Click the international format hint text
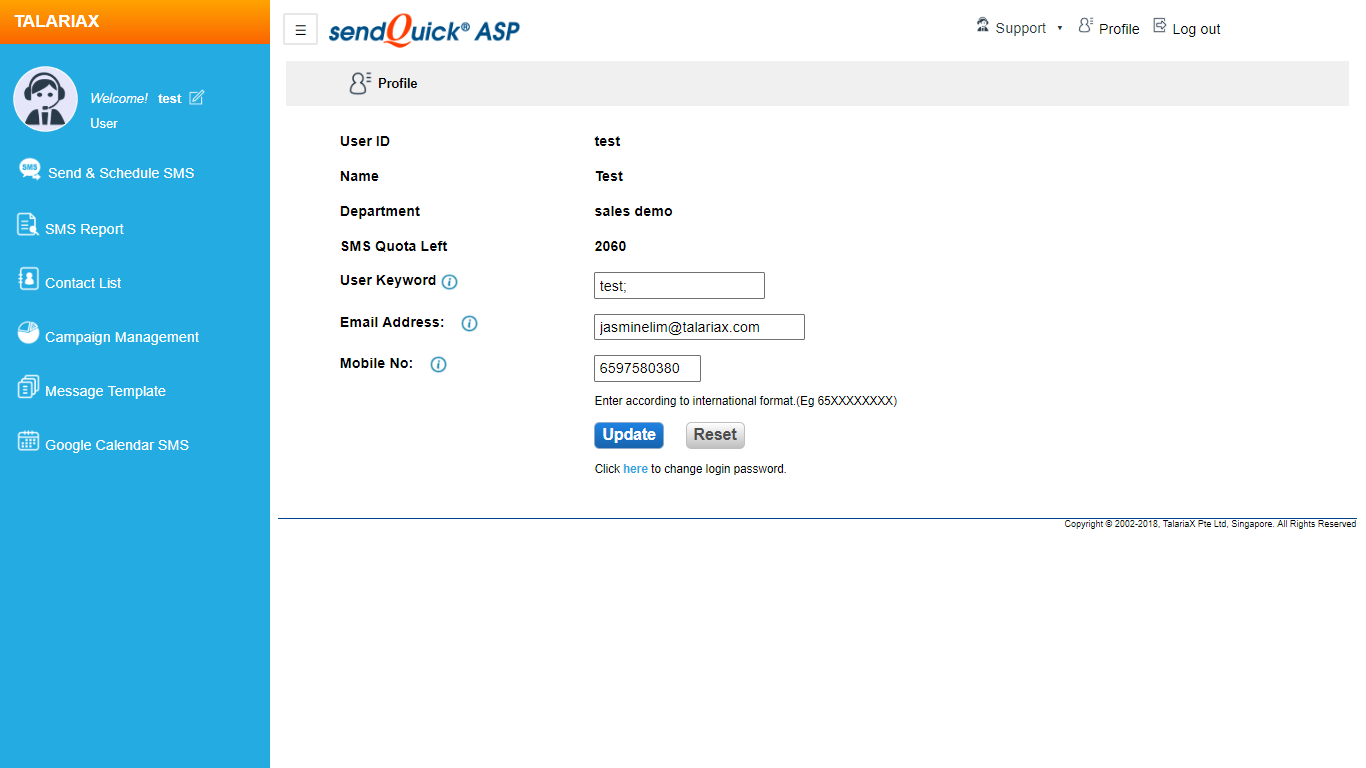This screenshot has width=1366, height=768. (746, 401)
